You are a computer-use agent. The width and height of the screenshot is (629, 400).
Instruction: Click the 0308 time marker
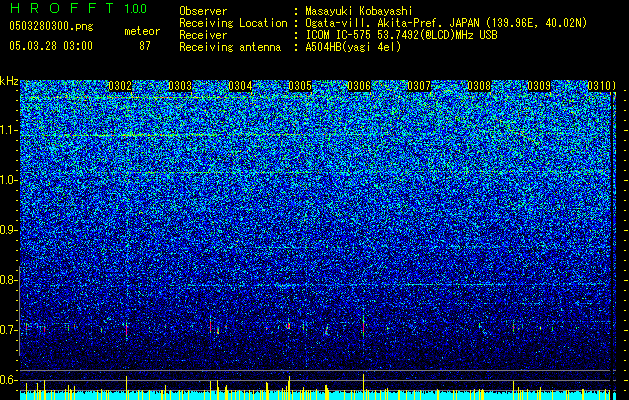pos(479,86)
